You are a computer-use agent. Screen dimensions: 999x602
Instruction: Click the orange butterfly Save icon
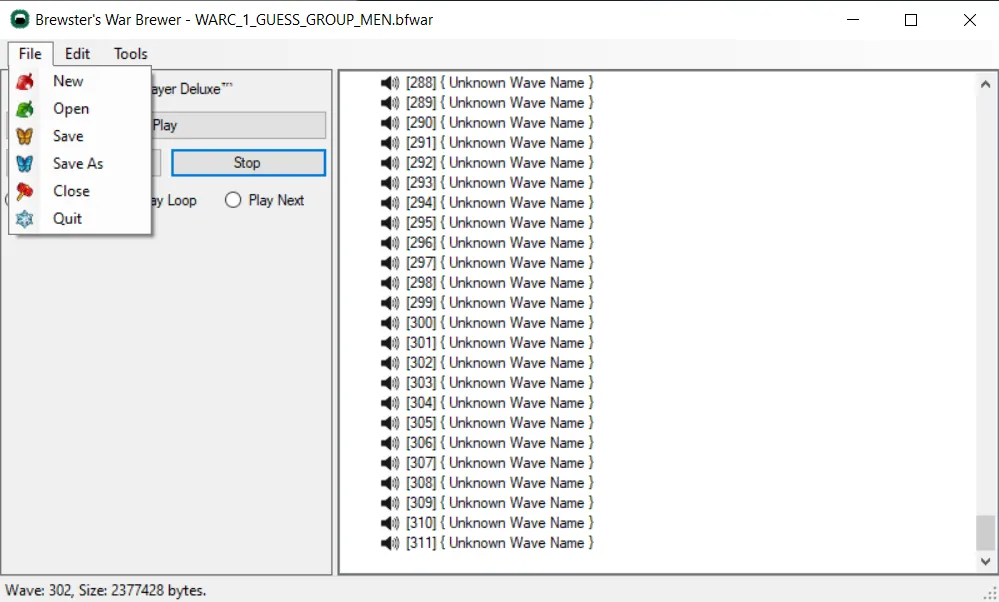click(x=25, y=137)
